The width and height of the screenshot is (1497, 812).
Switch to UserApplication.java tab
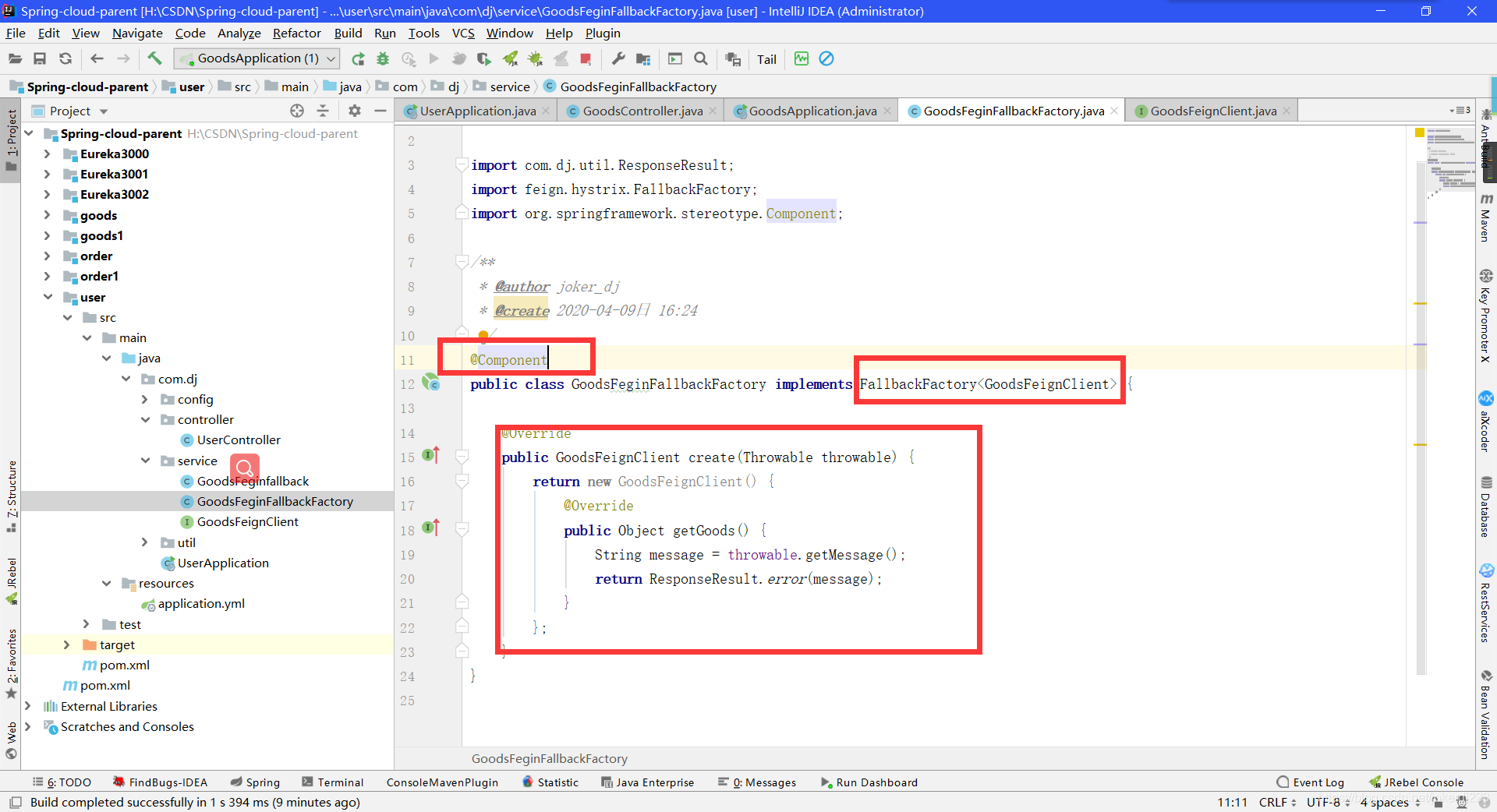point(477,111)
